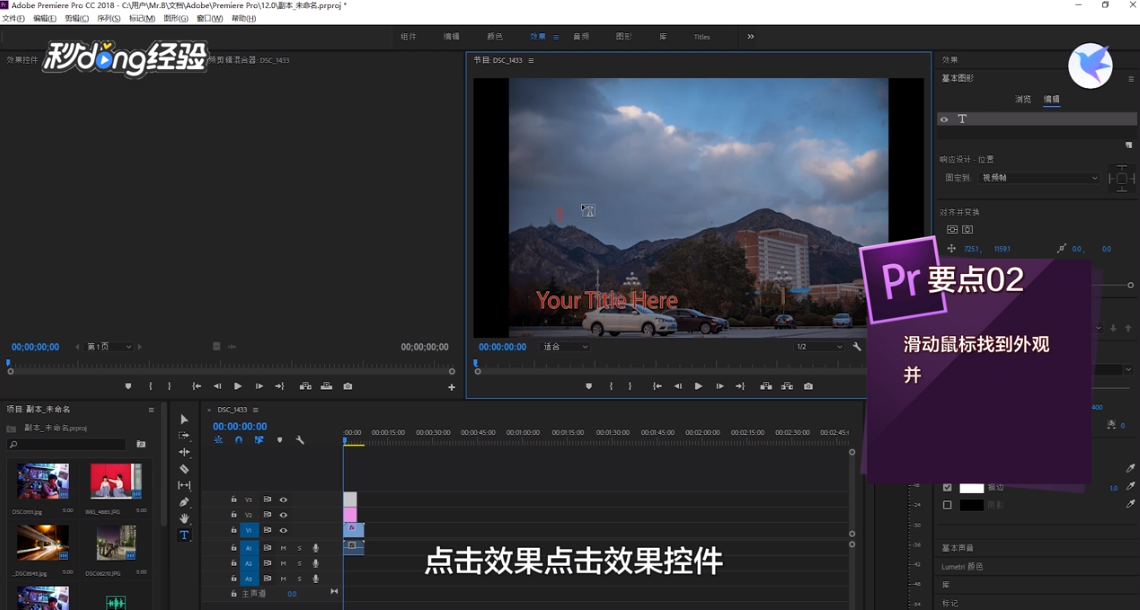This screenshot has width=1140, height=610.
Task: Open the 适合 zoom level dropdown
Action: (x=566, y=347)
